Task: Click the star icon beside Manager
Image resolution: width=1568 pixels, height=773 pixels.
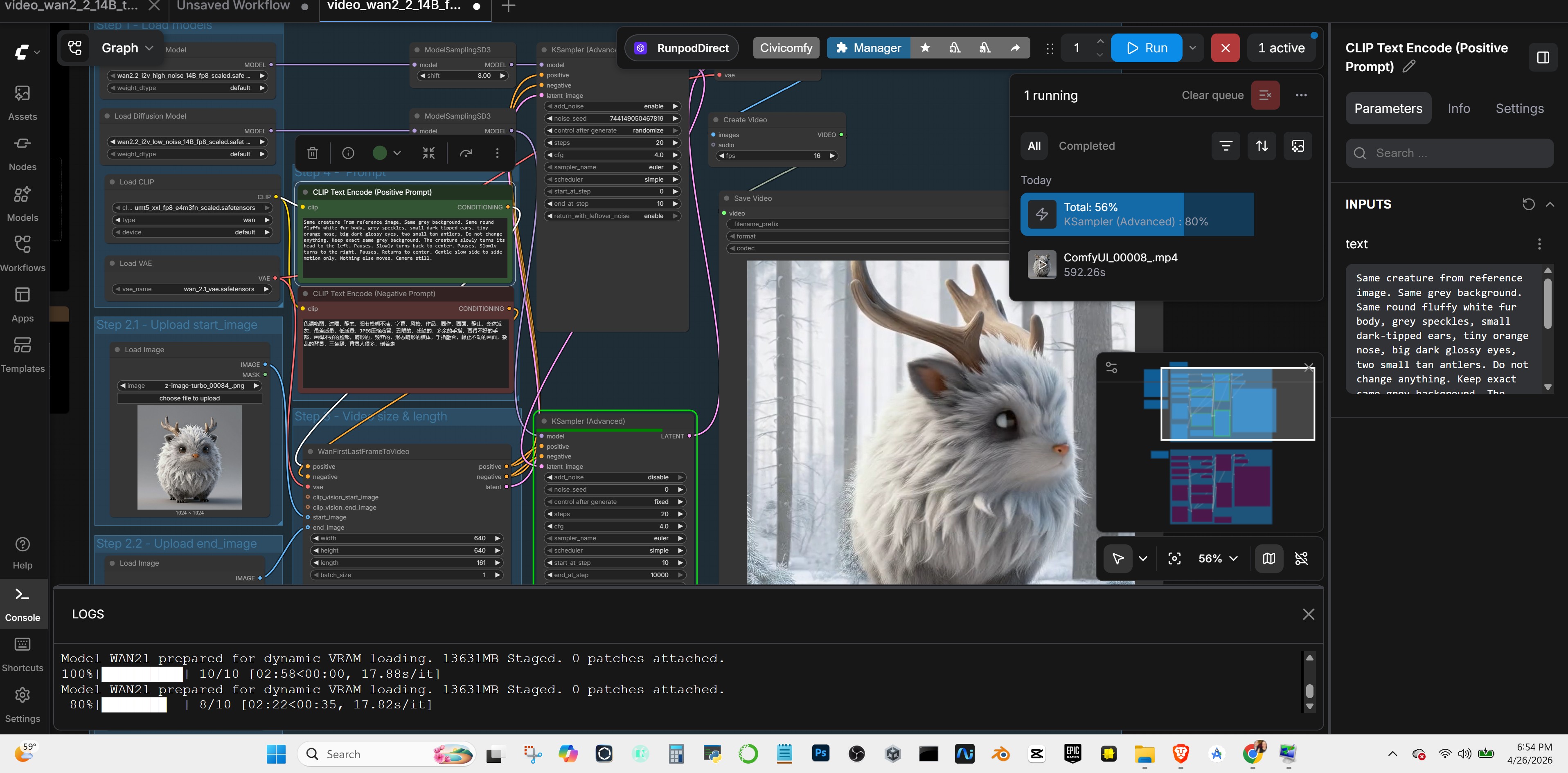Action: [x=925, y=47]
